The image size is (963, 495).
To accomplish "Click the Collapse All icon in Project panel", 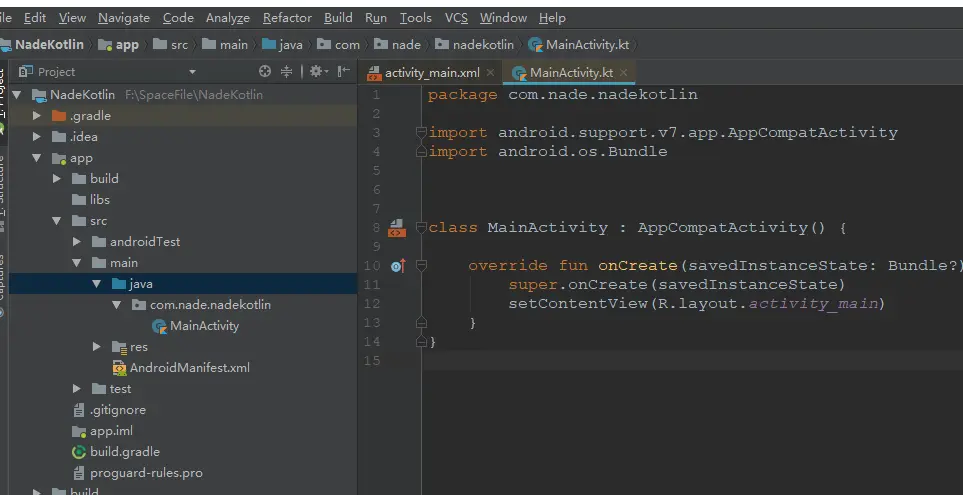I will (286, 71).
